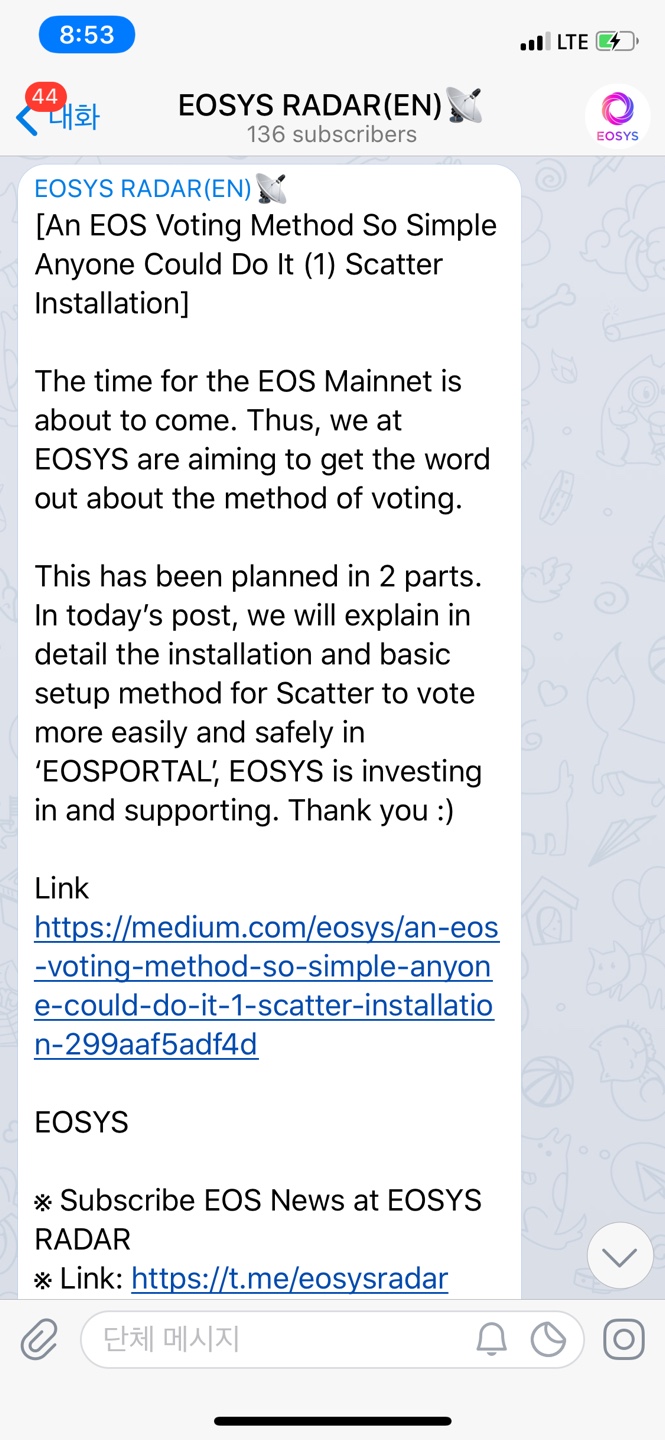Open the medium.com Scatter installation link
Viewport: 665px width, 1440px height.
(x=265, y=985)
